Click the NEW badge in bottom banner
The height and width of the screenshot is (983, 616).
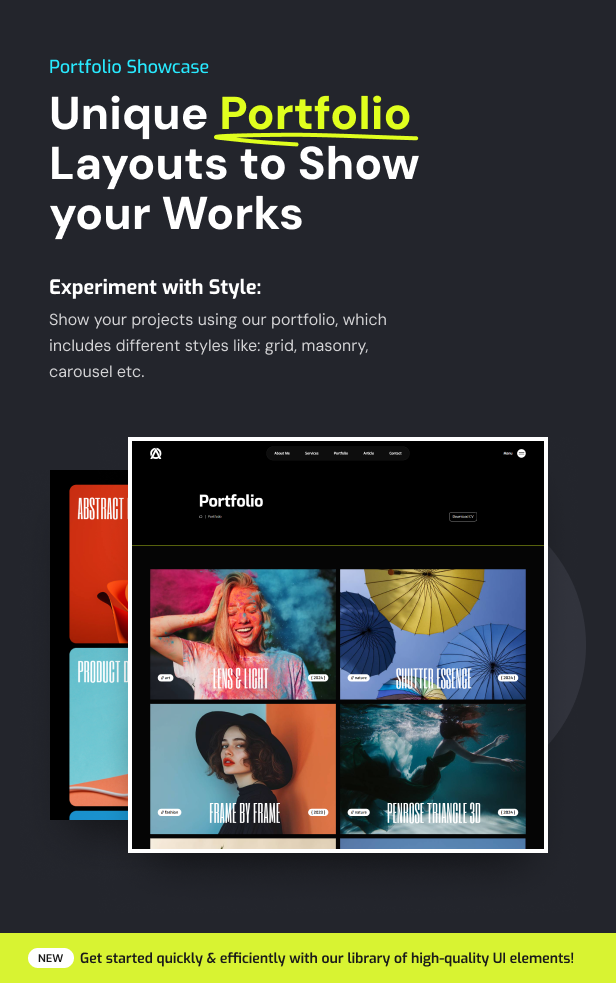(x=51, y=958)
